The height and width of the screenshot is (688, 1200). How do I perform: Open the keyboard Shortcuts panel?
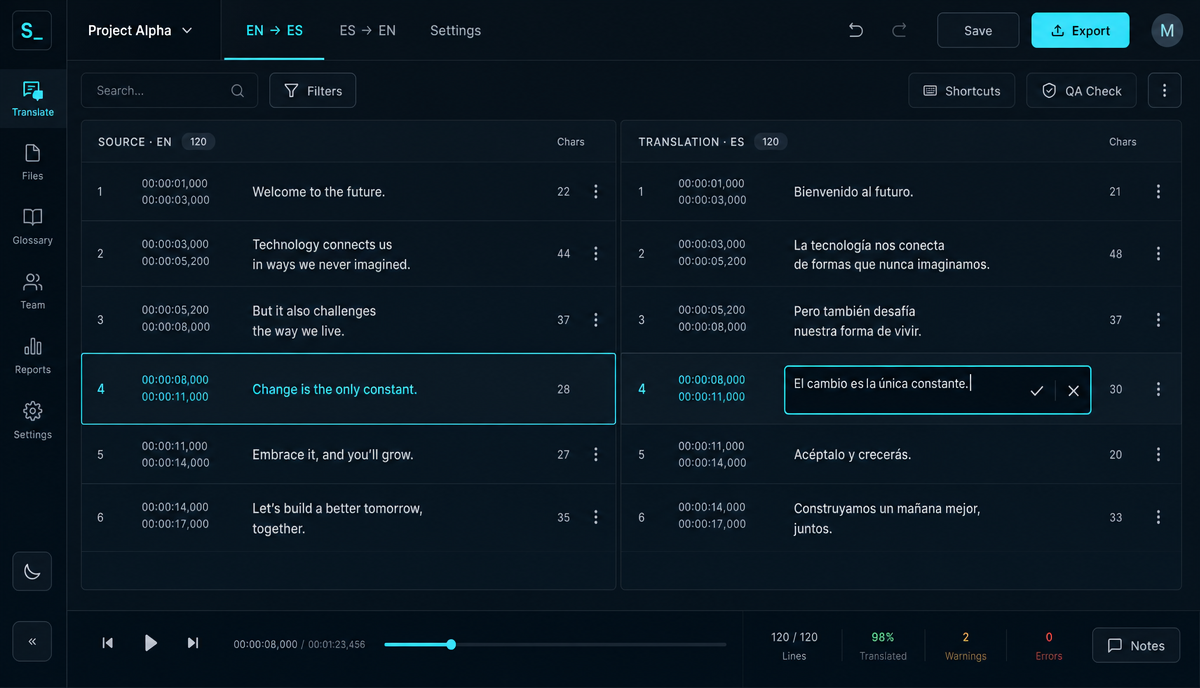point(962,90)
